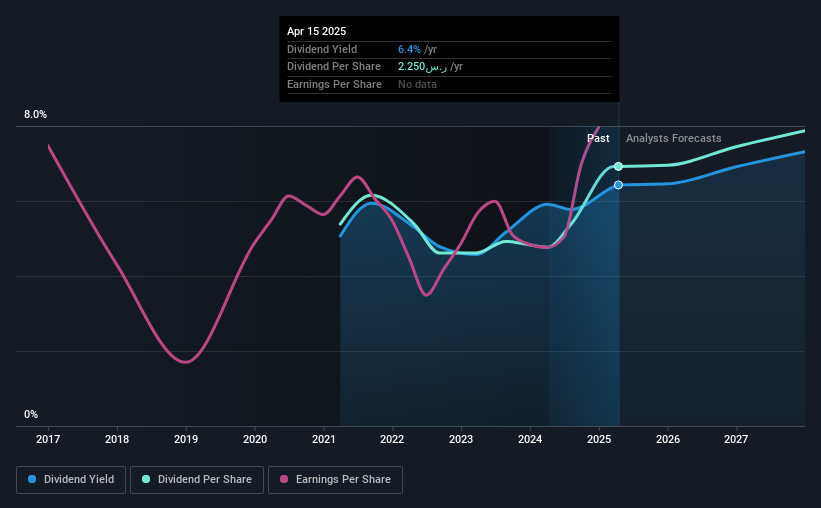821x508 pixels.
Task: Click the 2018 x-axis label
Action: tap(117, 439)
